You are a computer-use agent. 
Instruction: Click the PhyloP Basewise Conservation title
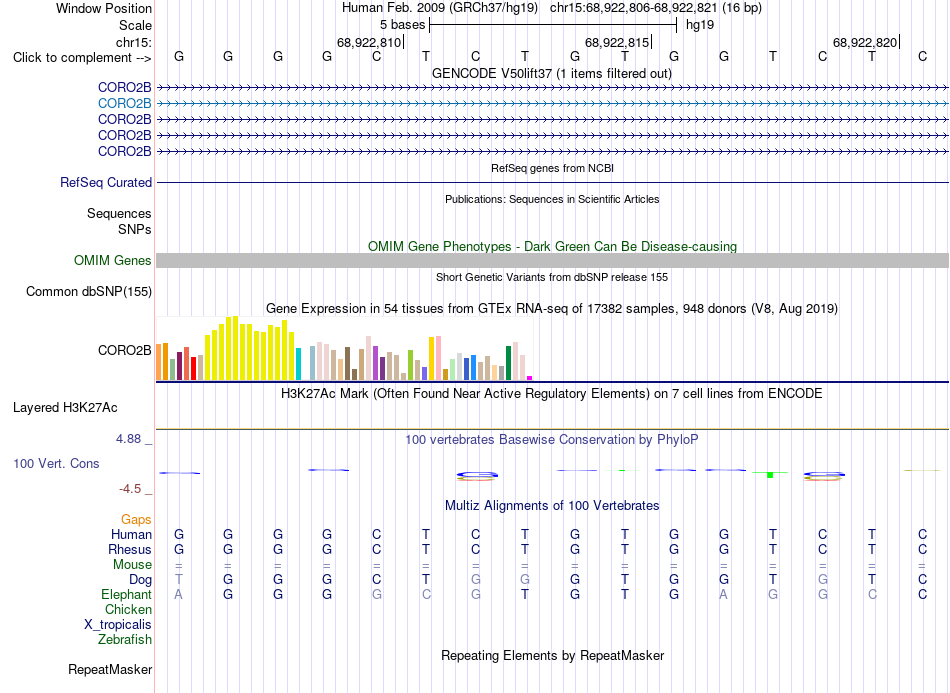click(x=552, y=439)
